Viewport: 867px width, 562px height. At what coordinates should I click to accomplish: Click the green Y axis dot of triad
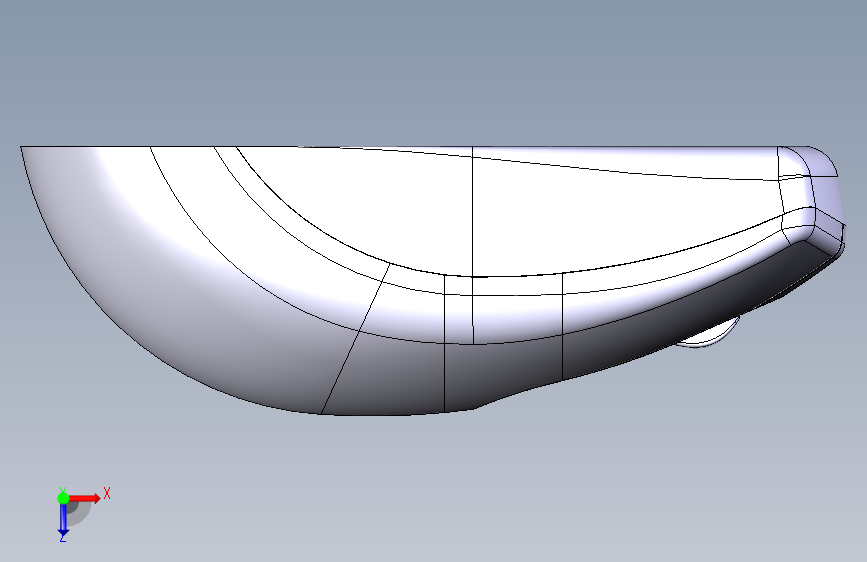point(63,498)
